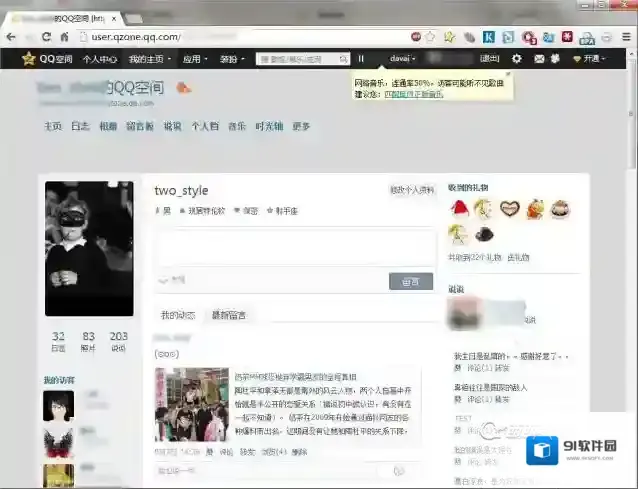
Task: Click the QQ空间 star logo icon
Action: pos(29,59)
